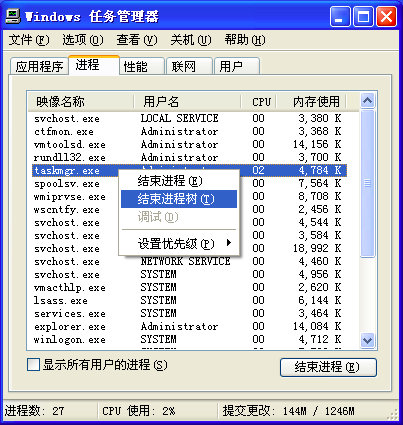Image resolution: width=403 pixels, height=425 pixels.
Task: Select the rundll32.exe process row
Action: [189, 157]
